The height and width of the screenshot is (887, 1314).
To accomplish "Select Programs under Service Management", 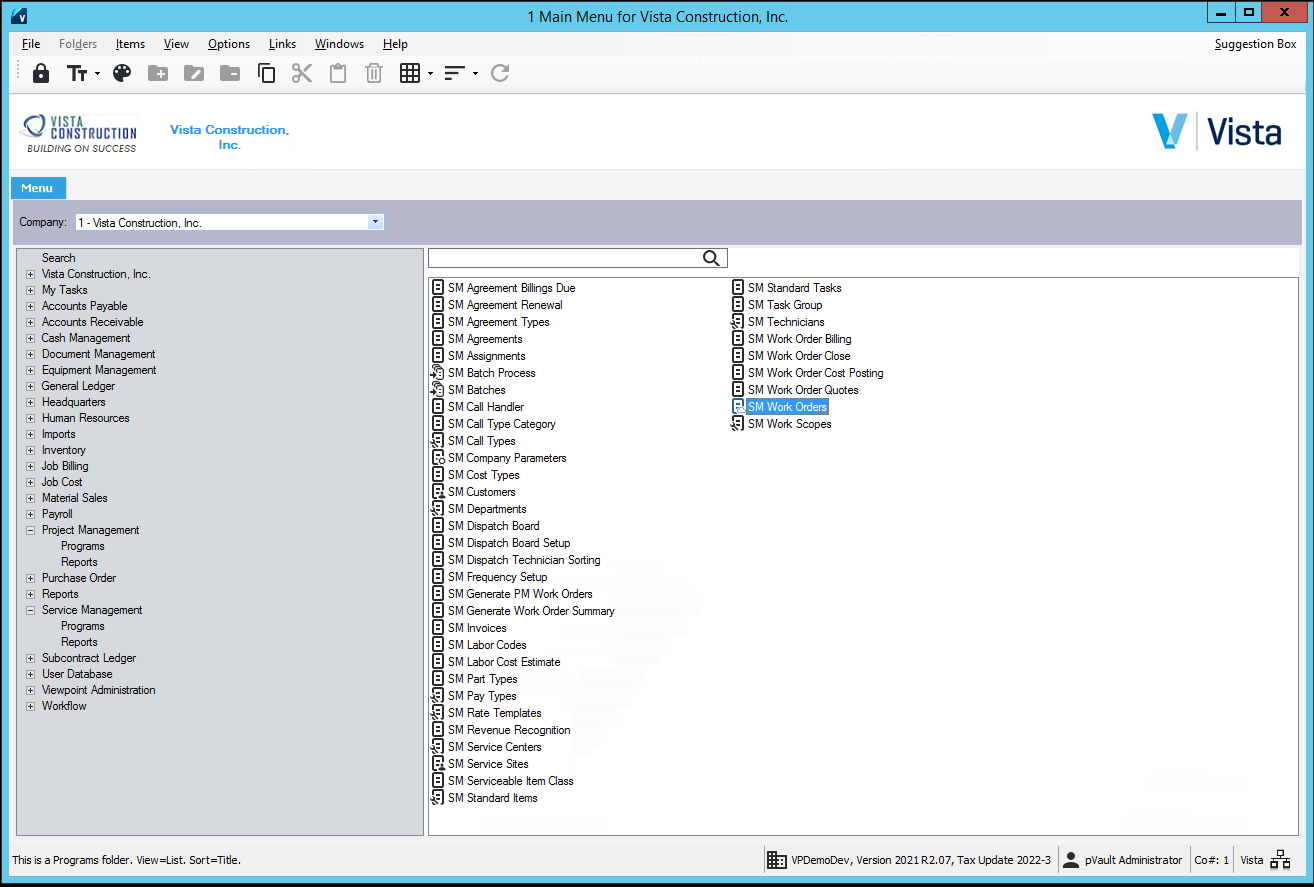I will pyautogui.click(x=82, y=626).
